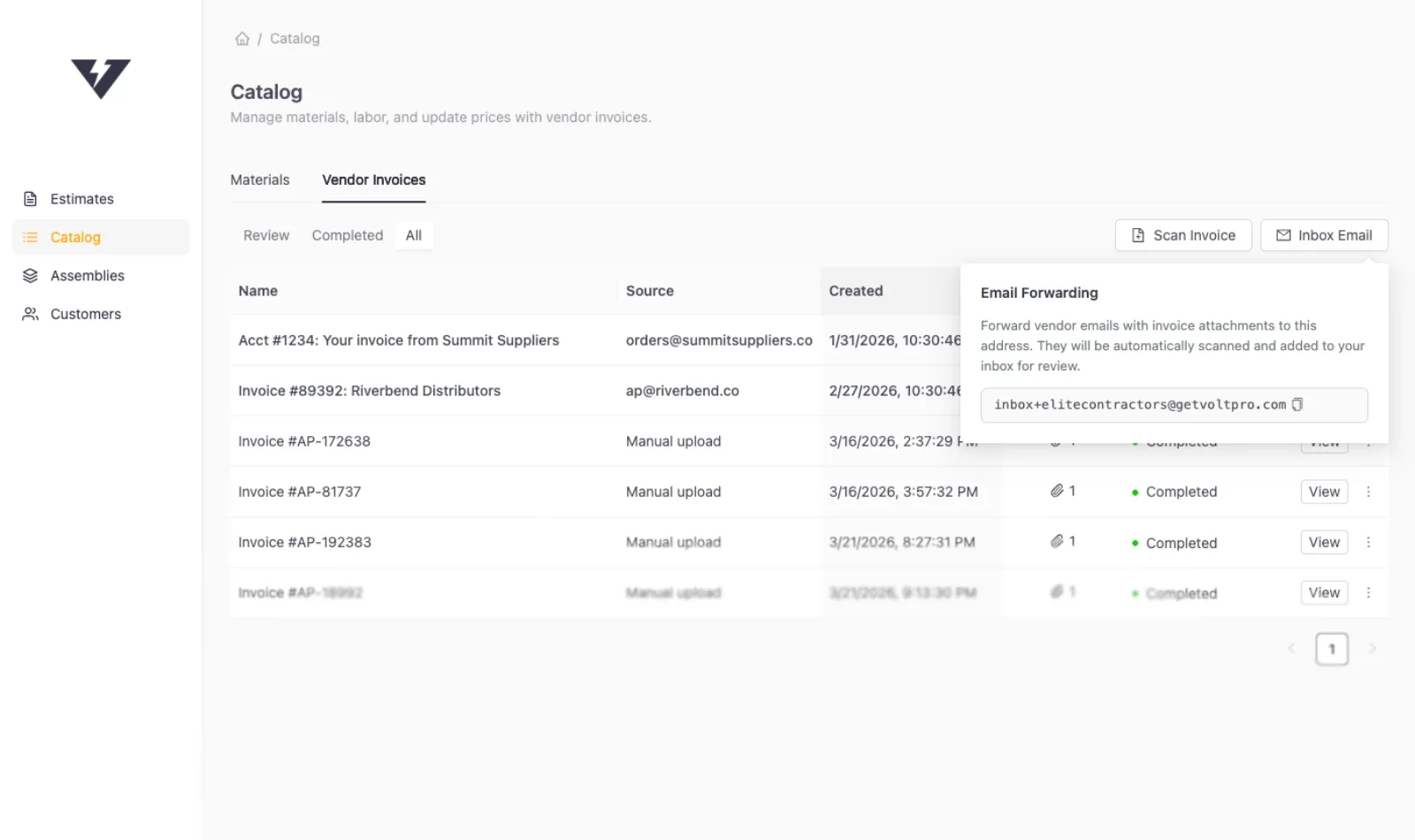
Task: Select the Vendor Invoices tab
Action: click(374, 179)
